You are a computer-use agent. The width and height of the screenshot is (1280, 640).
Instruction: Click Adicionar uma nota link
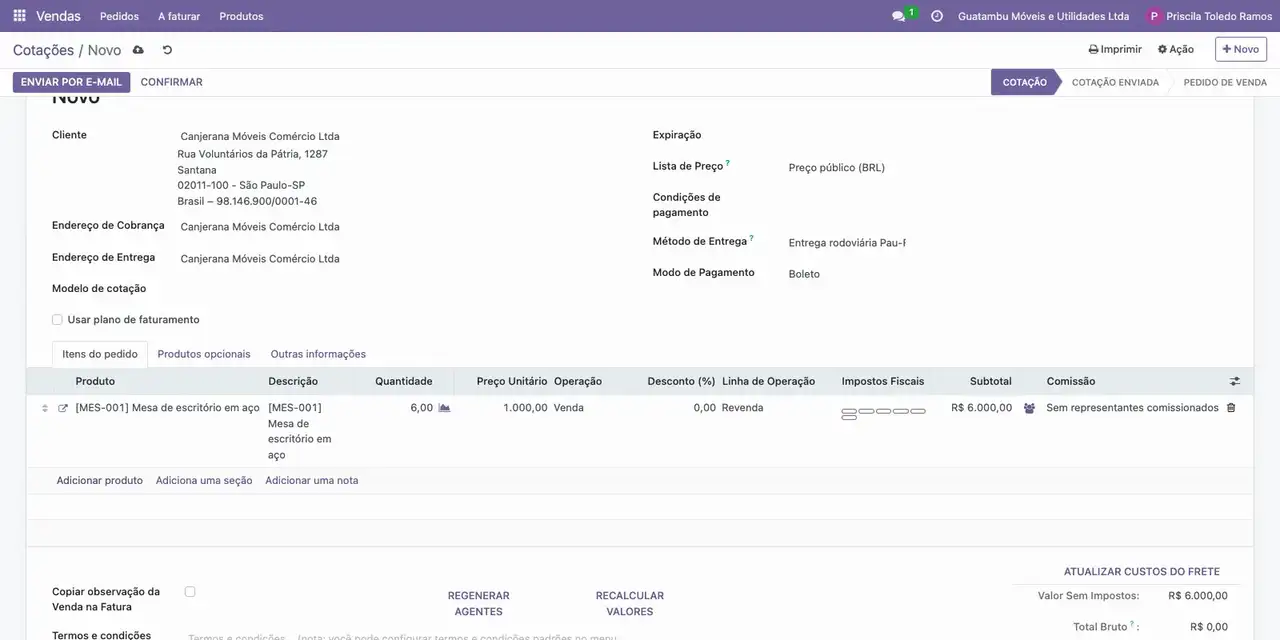point(312,481)
